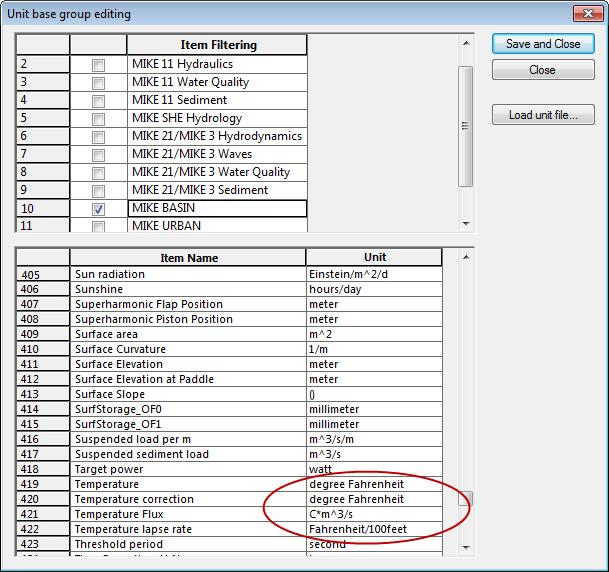The width and height of the screenshot is (609, 572).
Task: Click the Unit column header
Action: tap(374, 258)
